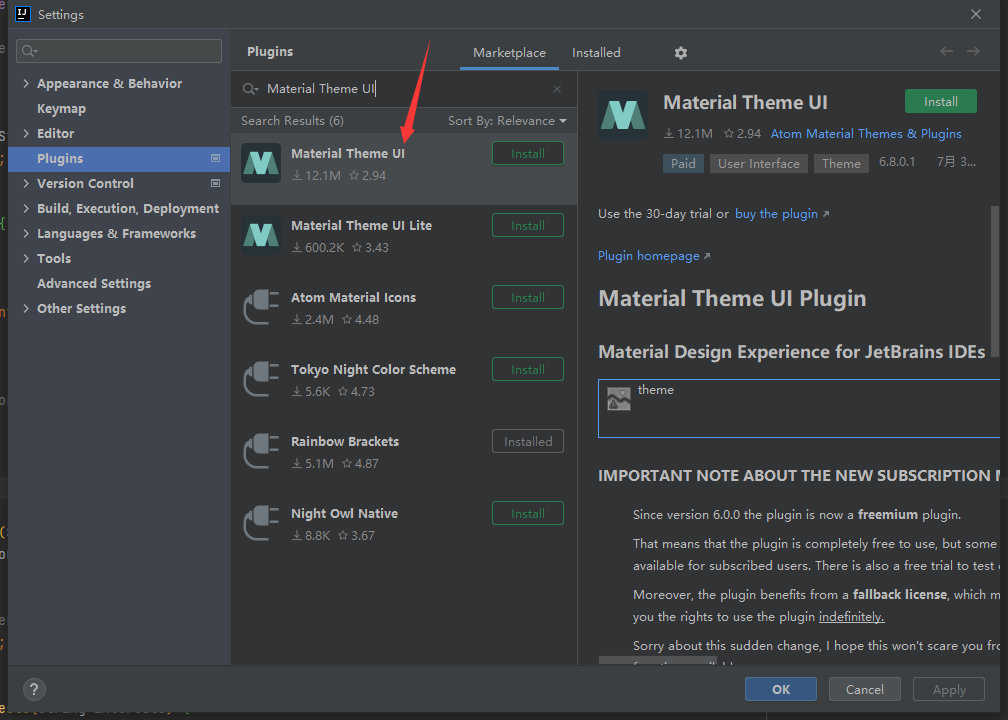Open the Sort By: Relevance dropdown
This screenshot has width=1008, height=720.
507,121
